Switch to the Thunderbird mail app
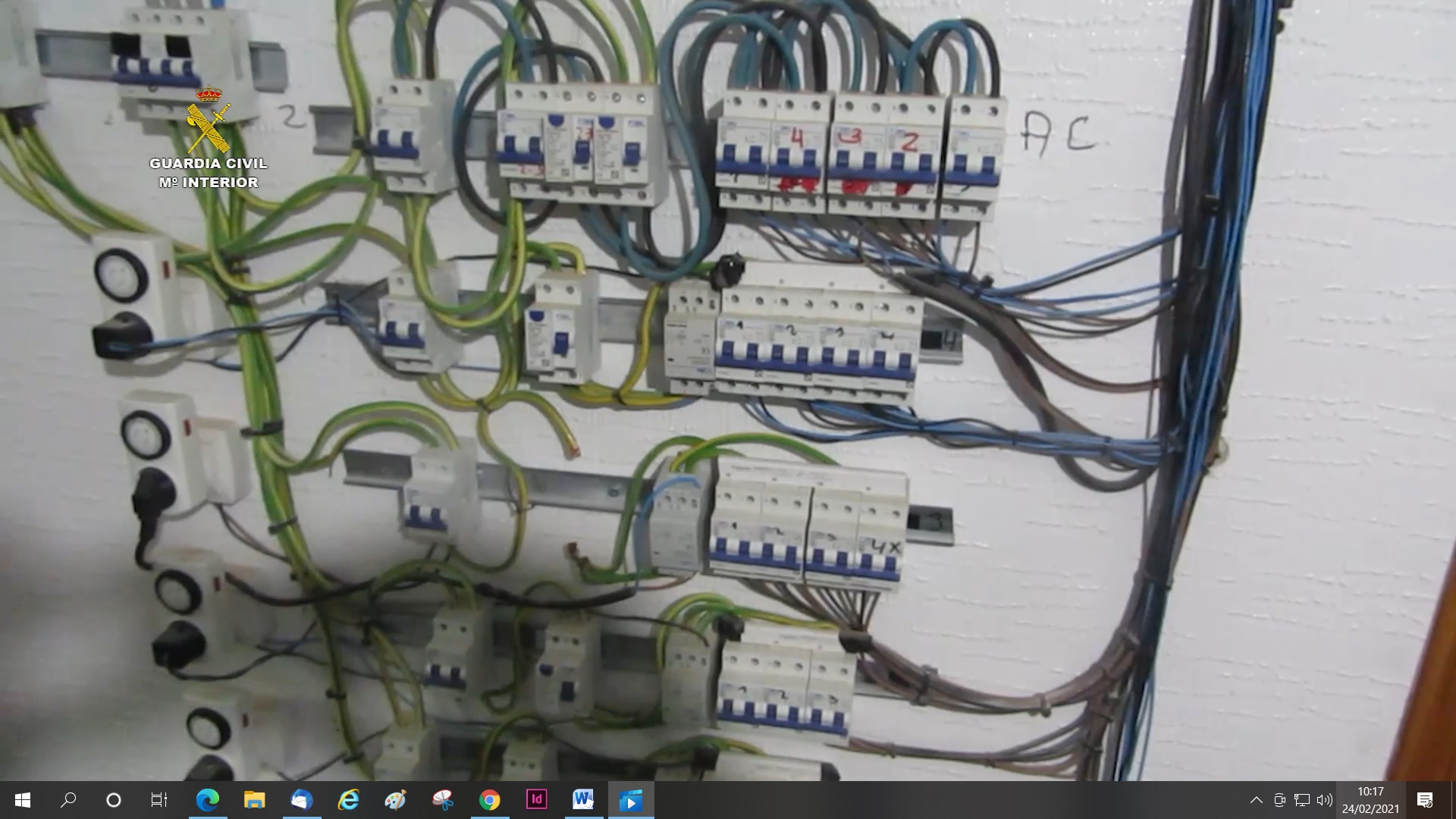 coord(301,800)
